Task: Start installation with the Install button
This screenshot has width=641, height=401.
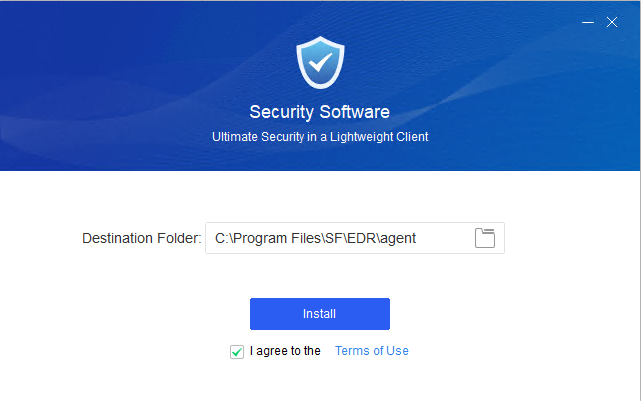Action: click(x=320, y=314)
